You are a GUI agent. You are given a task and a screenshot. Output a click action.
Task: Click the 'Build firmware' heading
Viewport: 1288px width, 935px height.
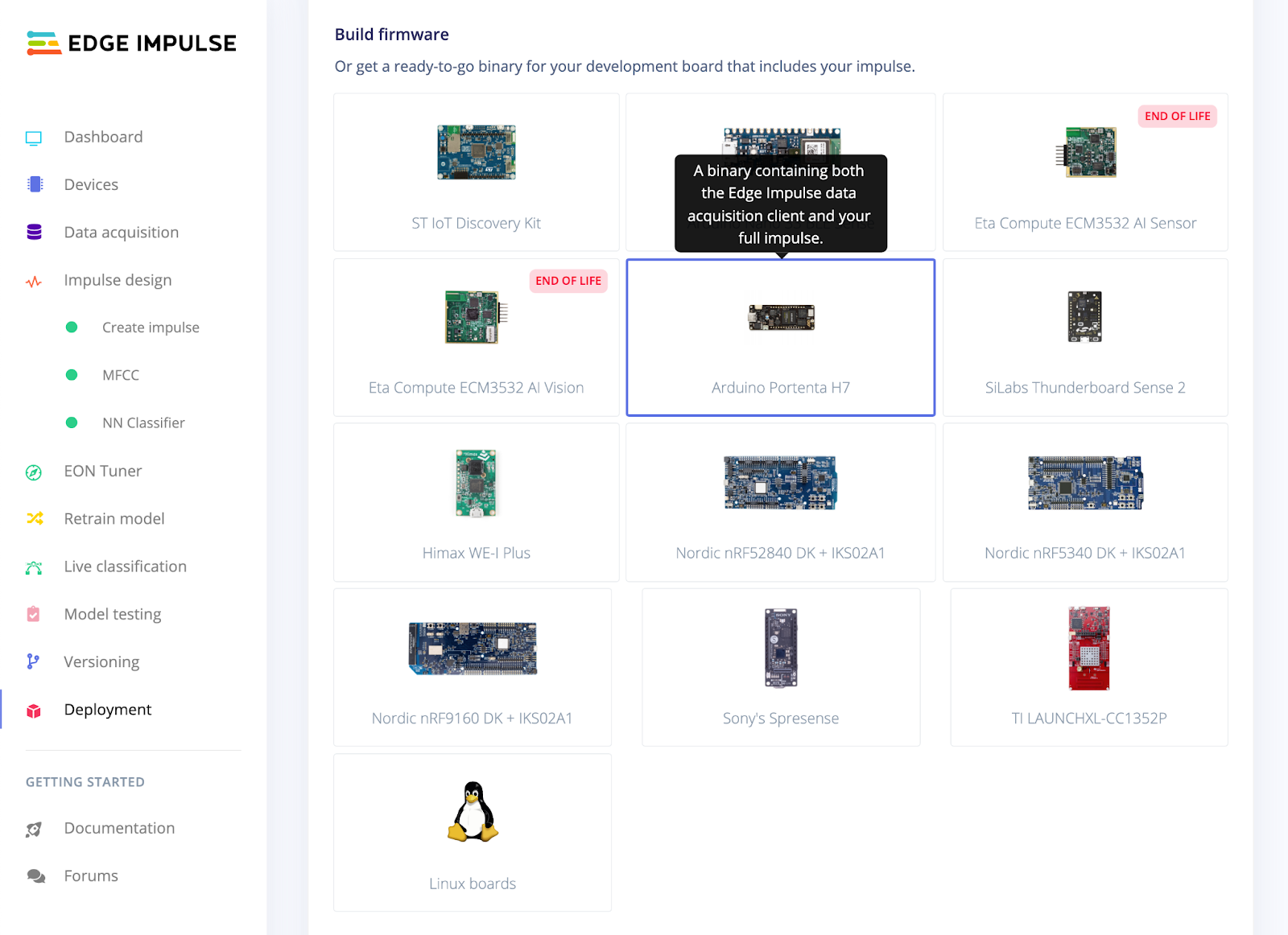click(392, 35)
